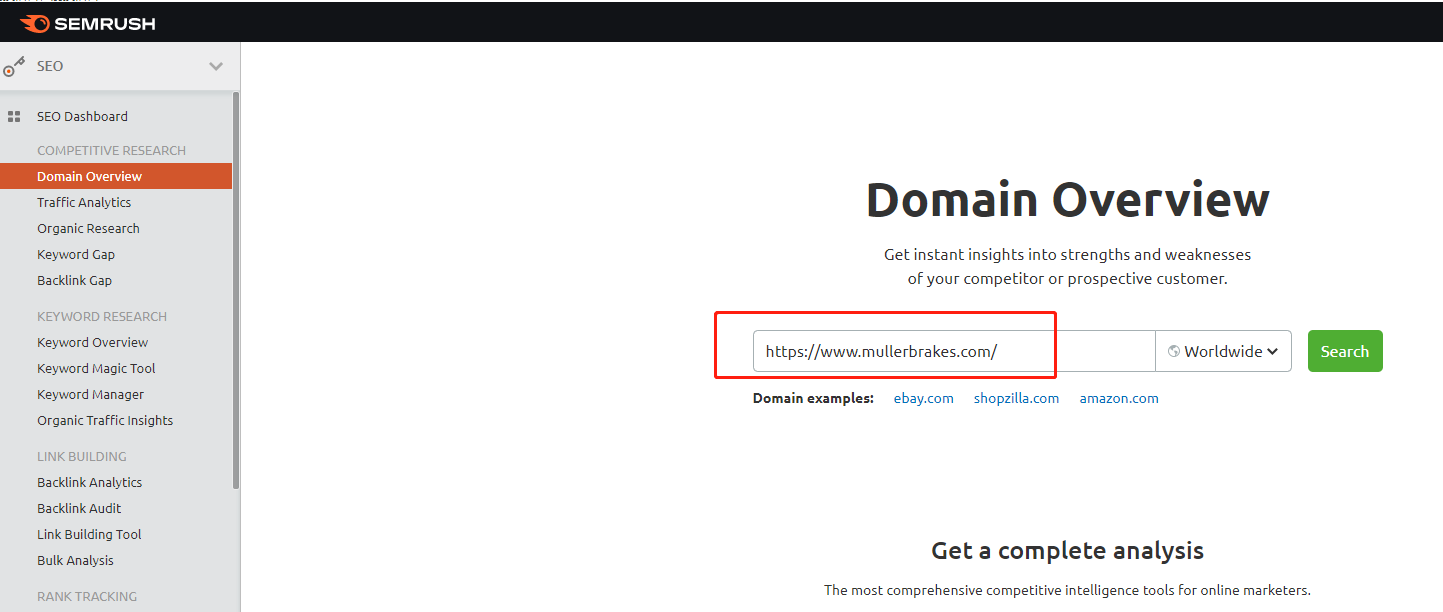Open Keyword Overview
Image resolution: width=1443 pixels, height=612 pixels.
click(x=92, y=342)
